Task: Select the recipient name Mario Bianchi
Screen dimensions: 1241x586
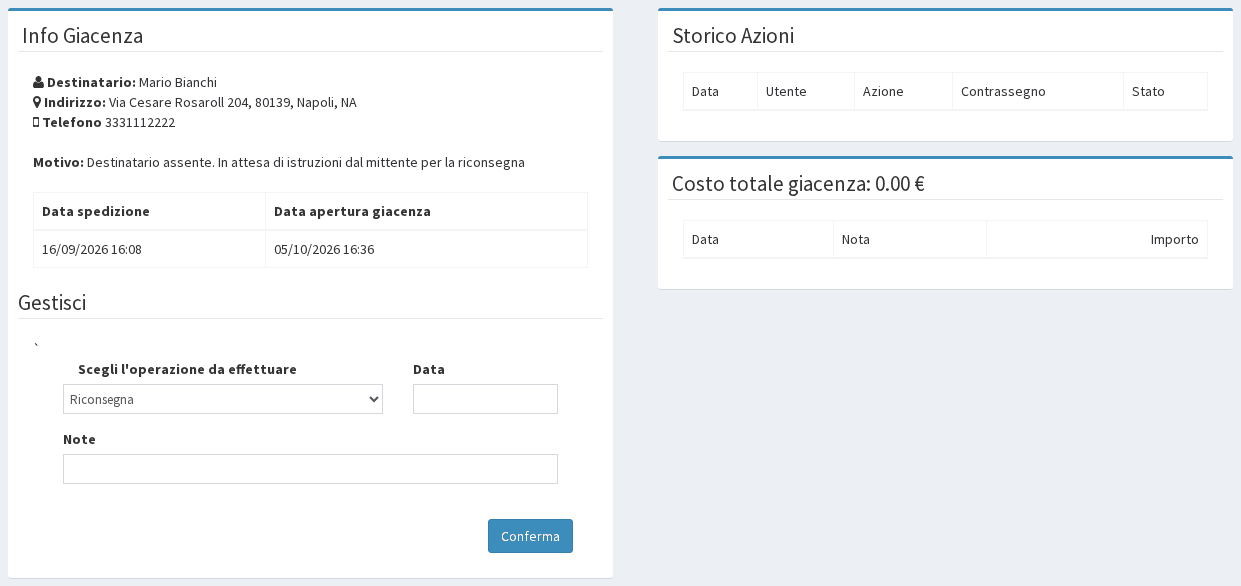Action: [178, 82]
